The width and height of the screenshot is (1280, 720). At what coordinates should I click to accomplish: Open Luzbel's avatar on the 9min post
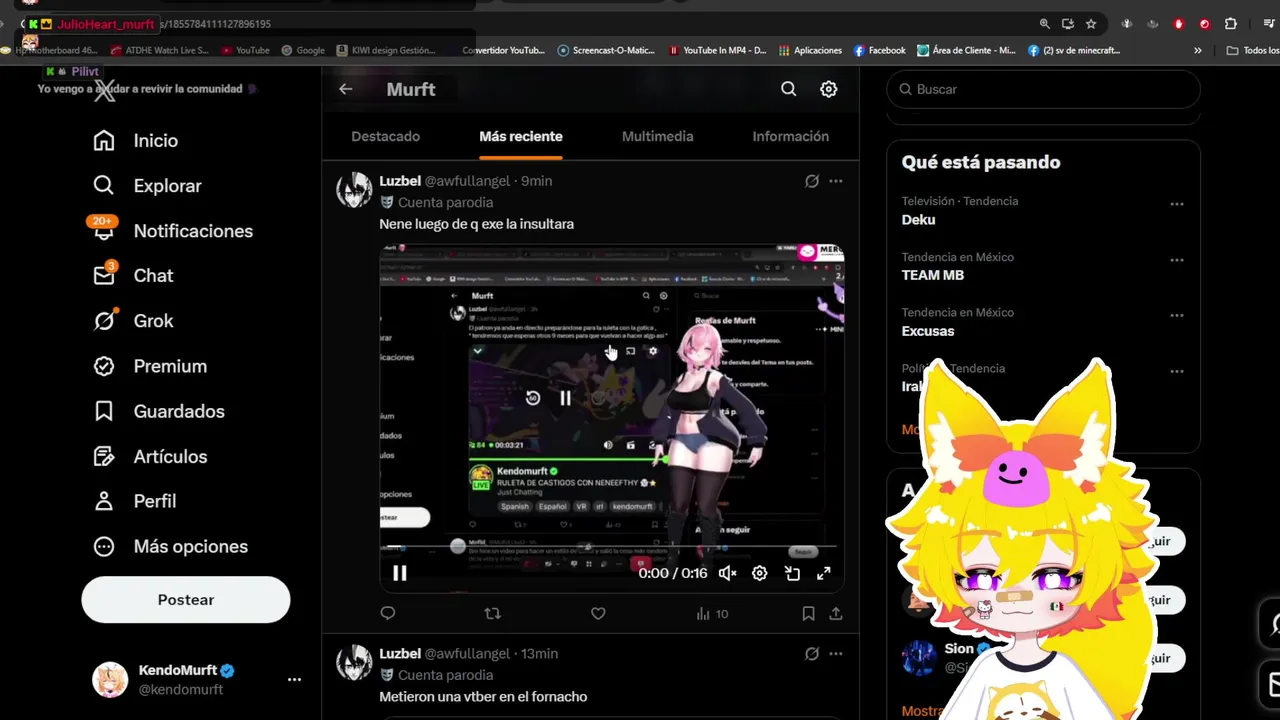point(354,189)
